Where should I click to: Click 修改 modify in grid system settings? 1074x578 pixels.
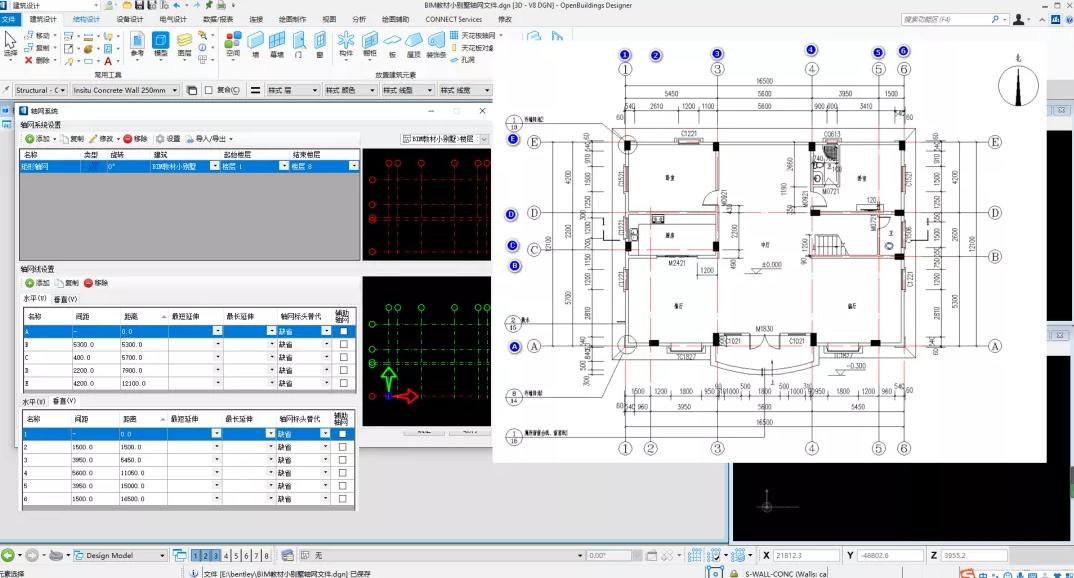point(101,138)
